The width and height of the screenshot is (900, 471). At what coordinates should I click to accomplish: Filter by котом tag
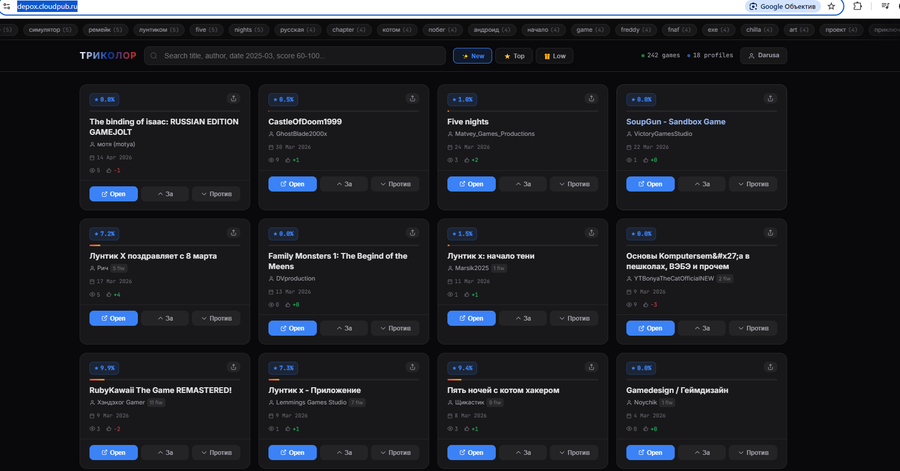tap(397, 30)
